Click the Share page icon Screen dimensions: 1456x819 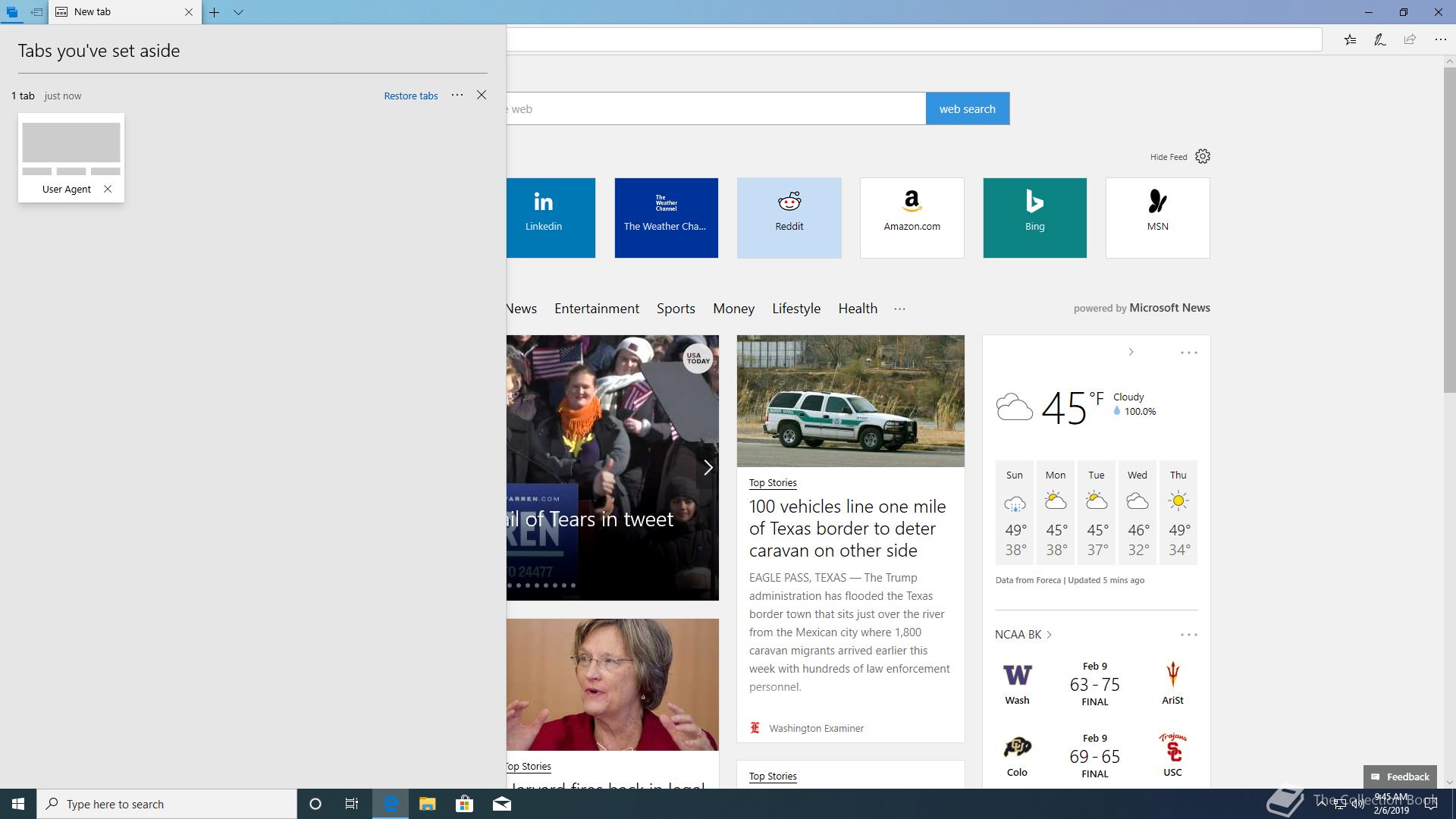pyautogui.click(x=1410, y=39)
